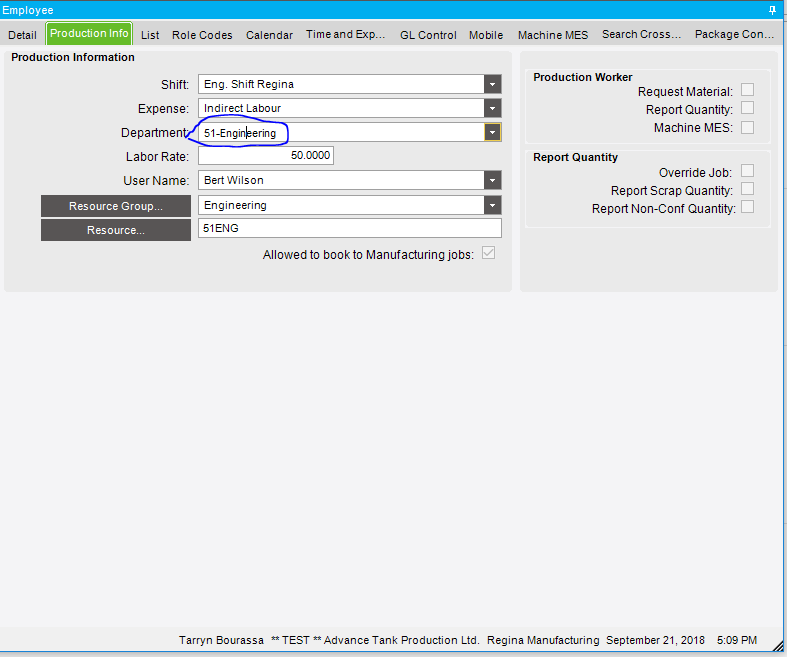Enable the Report Quantity checkbox
The image size is (787, 657).
pos(747,108)
